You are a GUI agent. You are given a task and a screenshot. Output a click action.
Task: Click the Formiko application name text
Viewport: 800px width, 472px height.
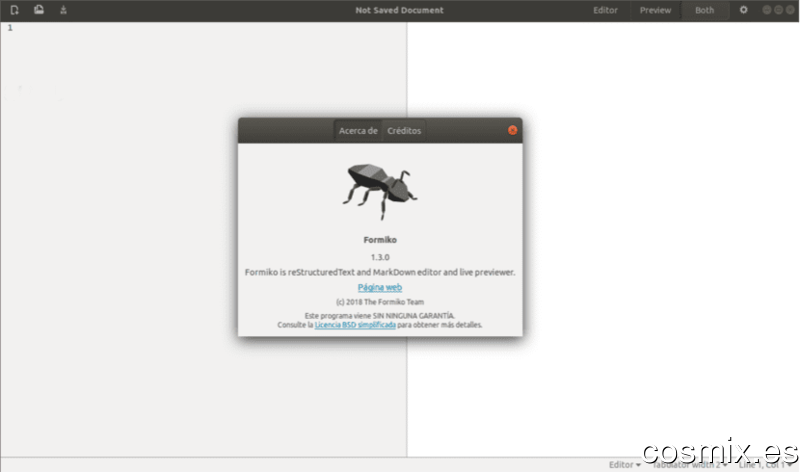tap(380, 240)
